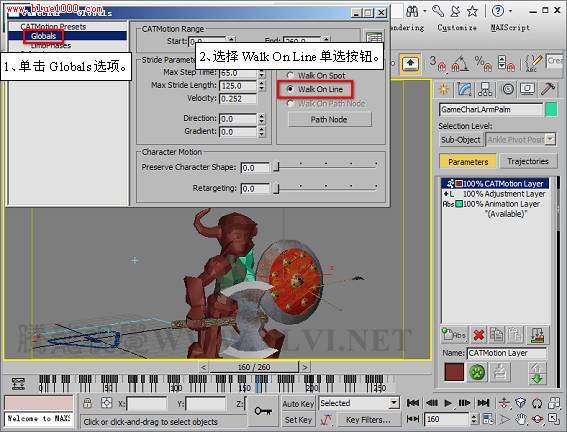The height and width of the screenshot is (432, 567).
Task: Click the collapse layers icon with green arrow
Action: [x=538, y=335]
